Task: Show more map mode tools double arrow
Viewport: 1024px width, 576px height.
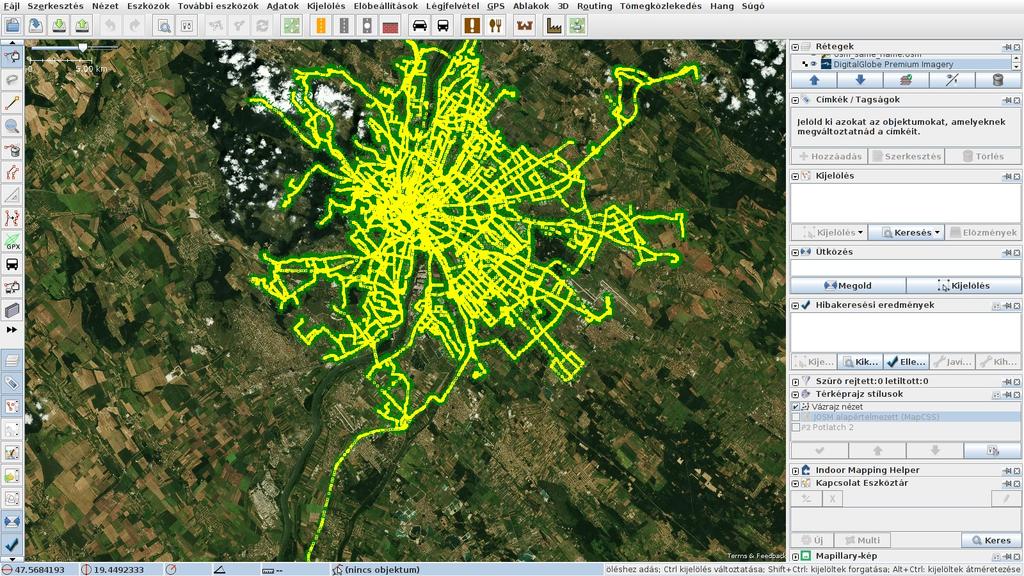Action: click(x=12, y=330)
